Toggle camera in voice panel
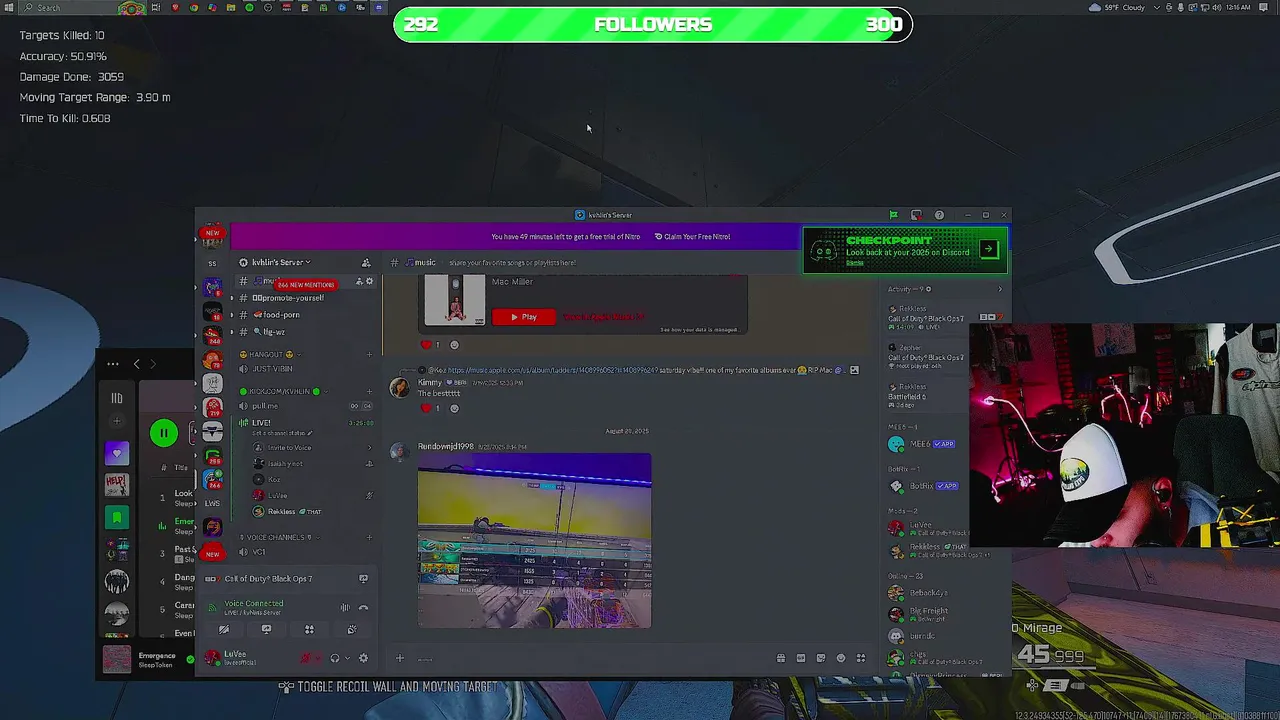The height and width of the screenshot is (720, 1280). click(x=224, y=630)
